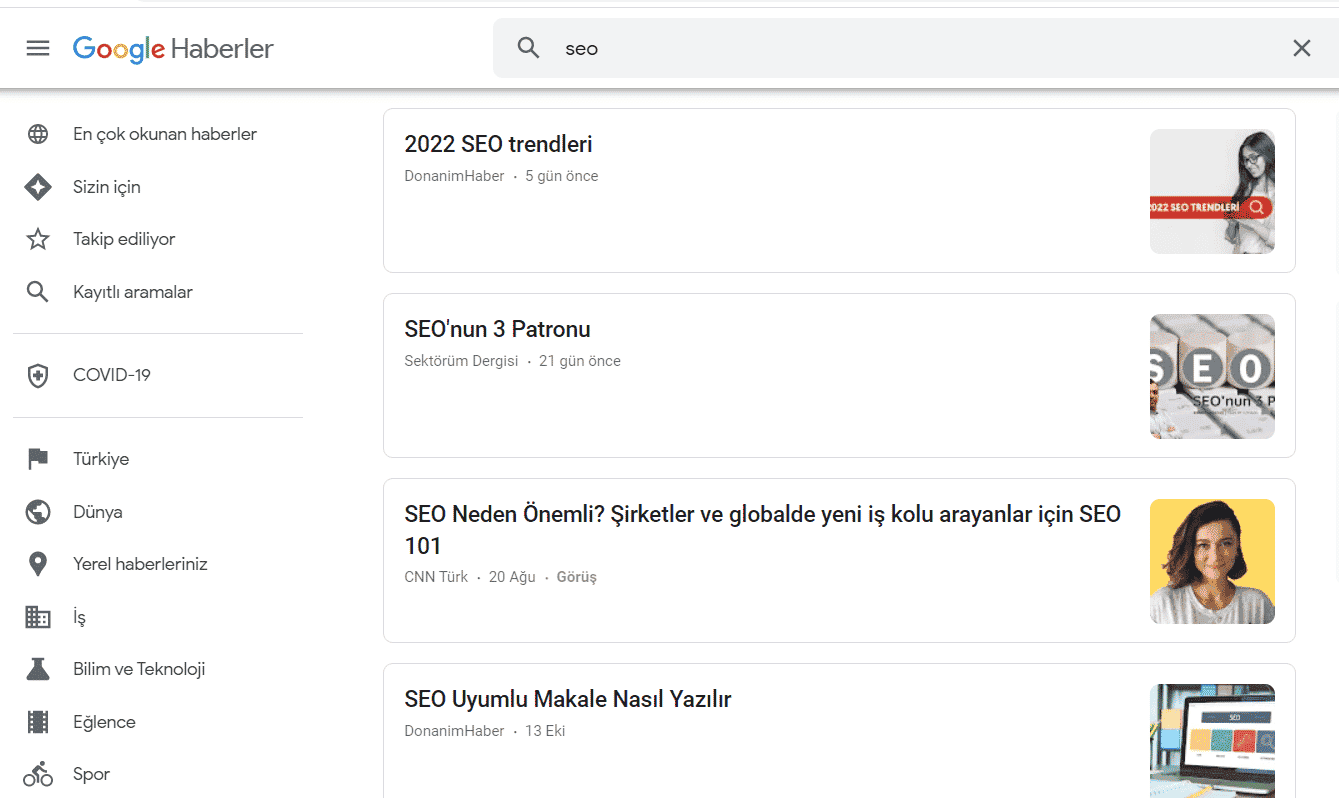Screen dimensions: 1339x798
Task: Click the building icon for İş
Action: (x=38, y=617)
